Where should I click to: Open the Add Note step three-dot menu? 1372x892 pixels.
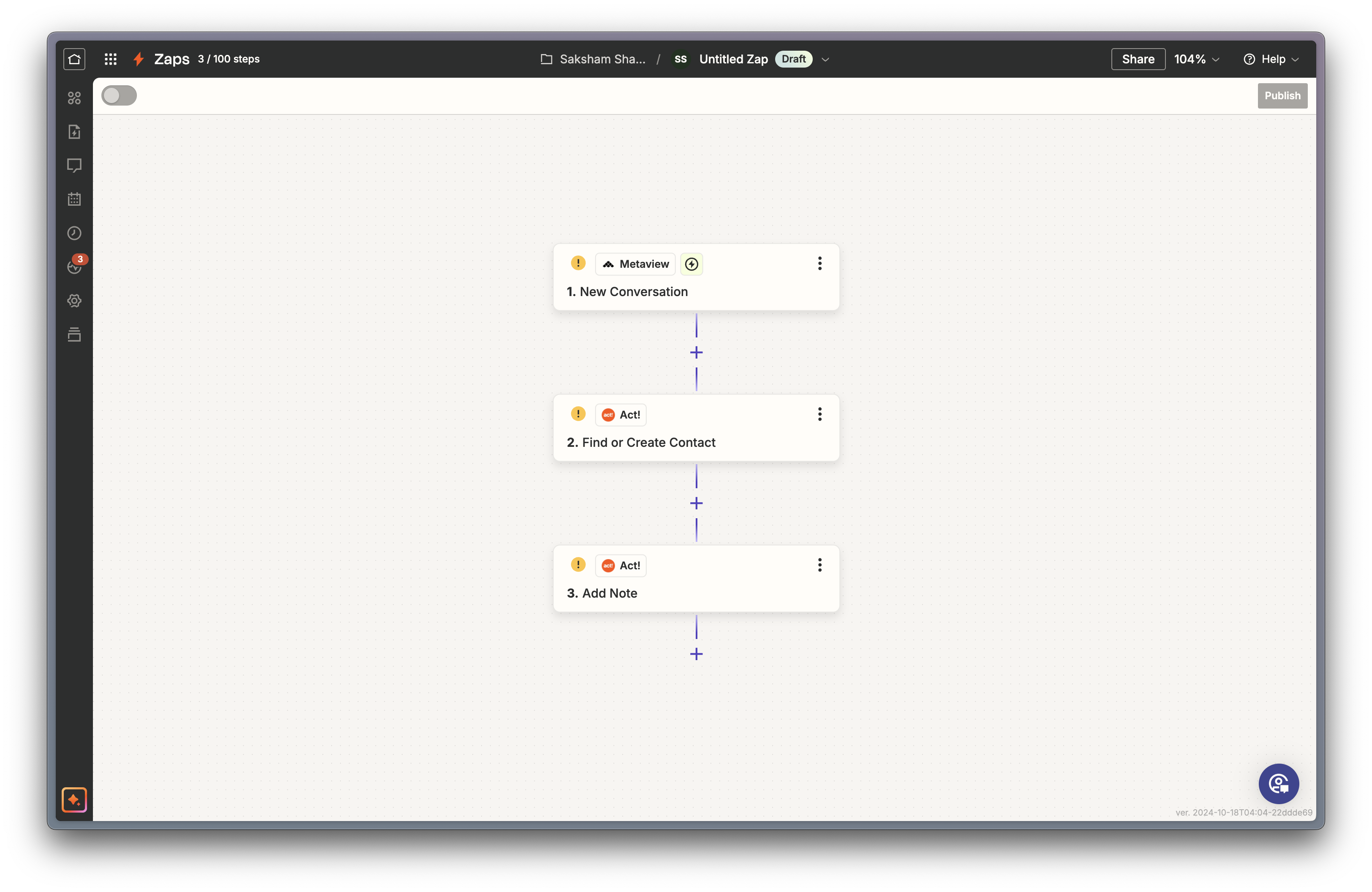coord(819,565)
